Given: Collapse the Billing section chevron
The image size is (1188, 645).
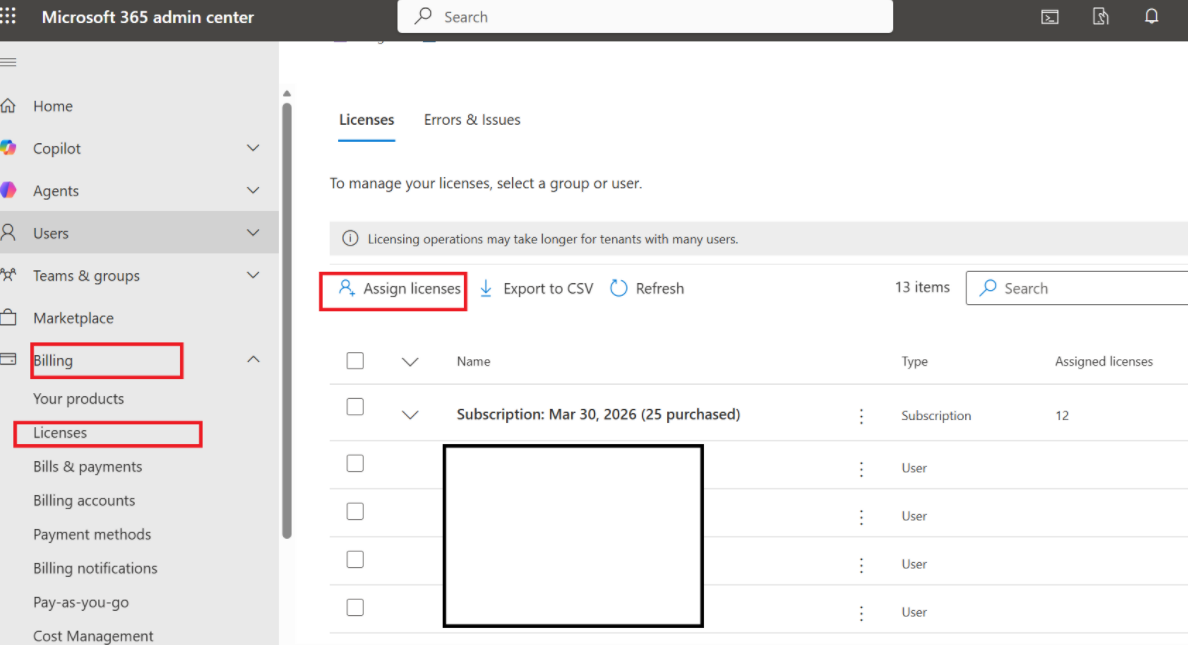Looking at the screenshot, I should 253,359.
